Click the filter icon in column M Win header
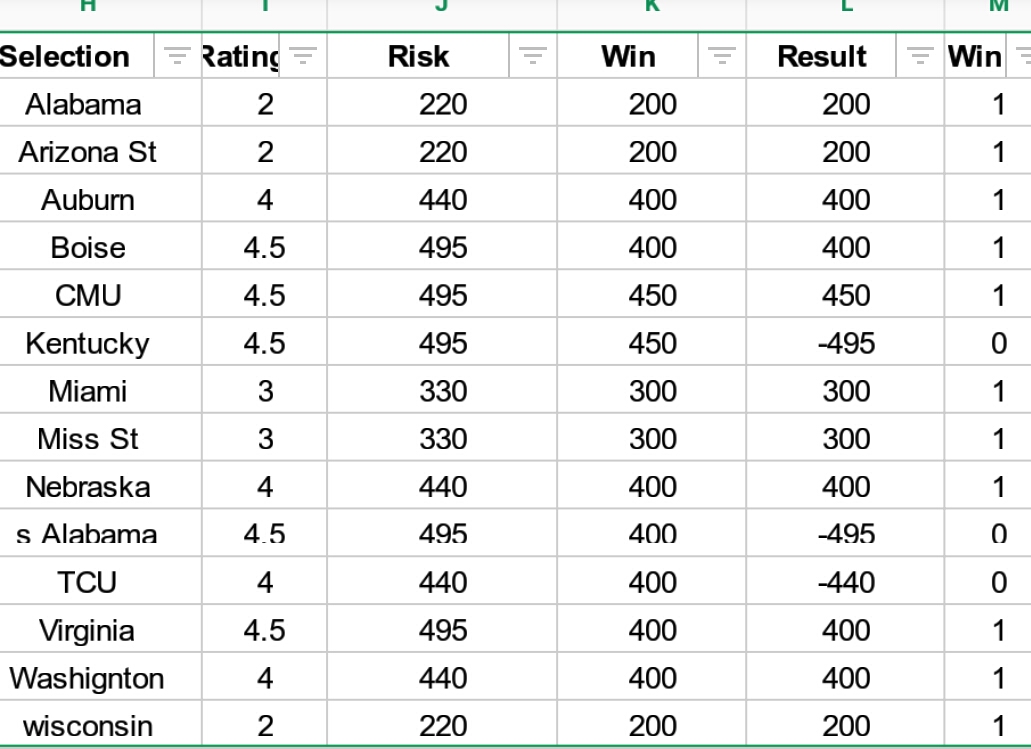Image resolution: width=1031 pixels, height=749 pixels. tap(1023, 56)
